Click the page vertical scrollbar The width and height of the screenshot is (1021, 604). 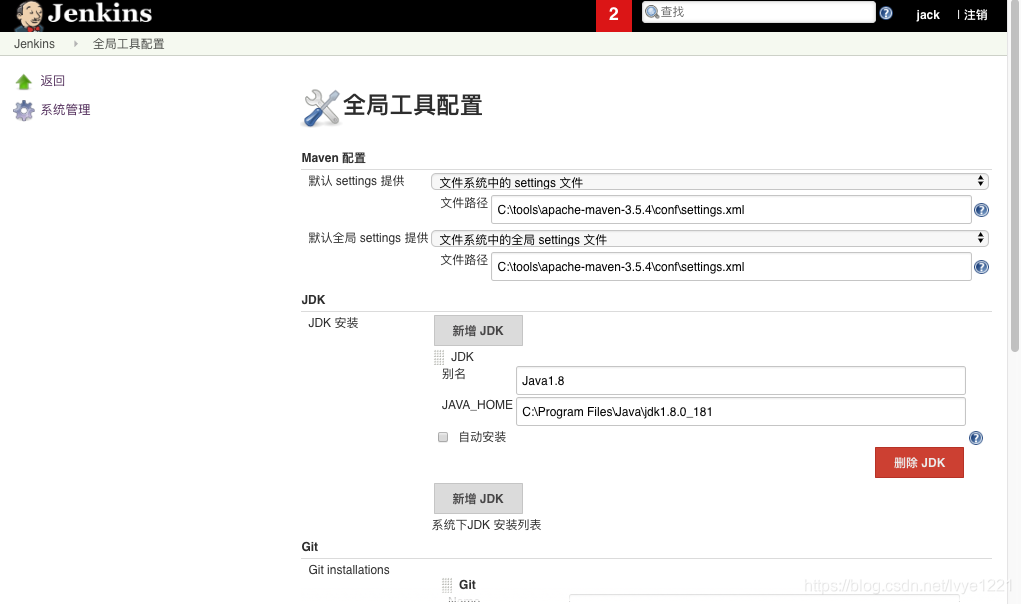tap(1014, 176)
